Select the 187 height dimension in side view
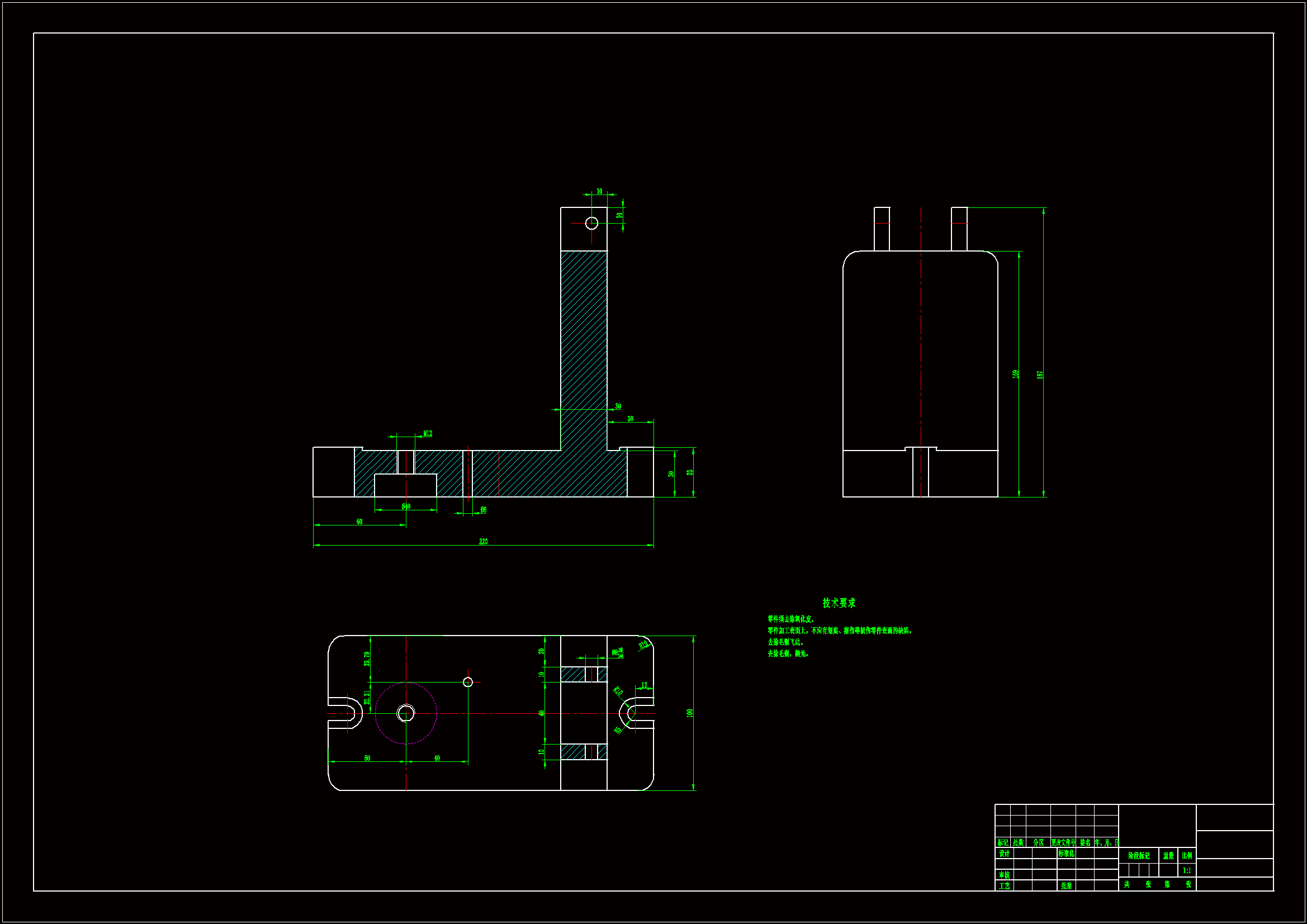 coord(1039,375)
